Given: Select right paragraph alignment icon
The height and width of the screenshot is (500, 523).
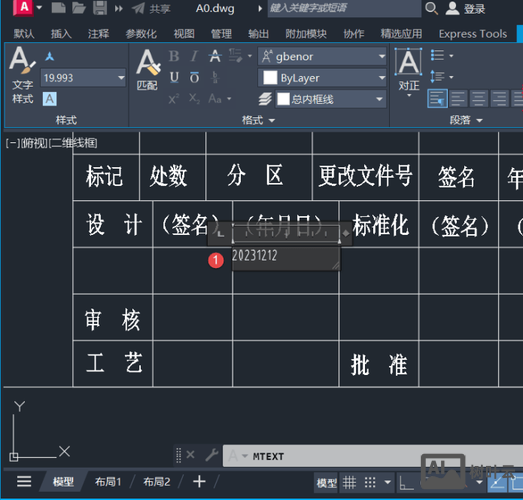Looking at the screenshot, I should point(499,99).
